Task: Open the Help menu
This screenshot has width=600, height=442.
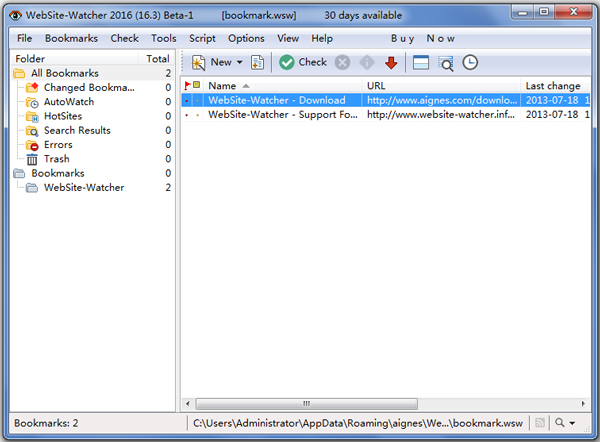Action: point(322,39)
